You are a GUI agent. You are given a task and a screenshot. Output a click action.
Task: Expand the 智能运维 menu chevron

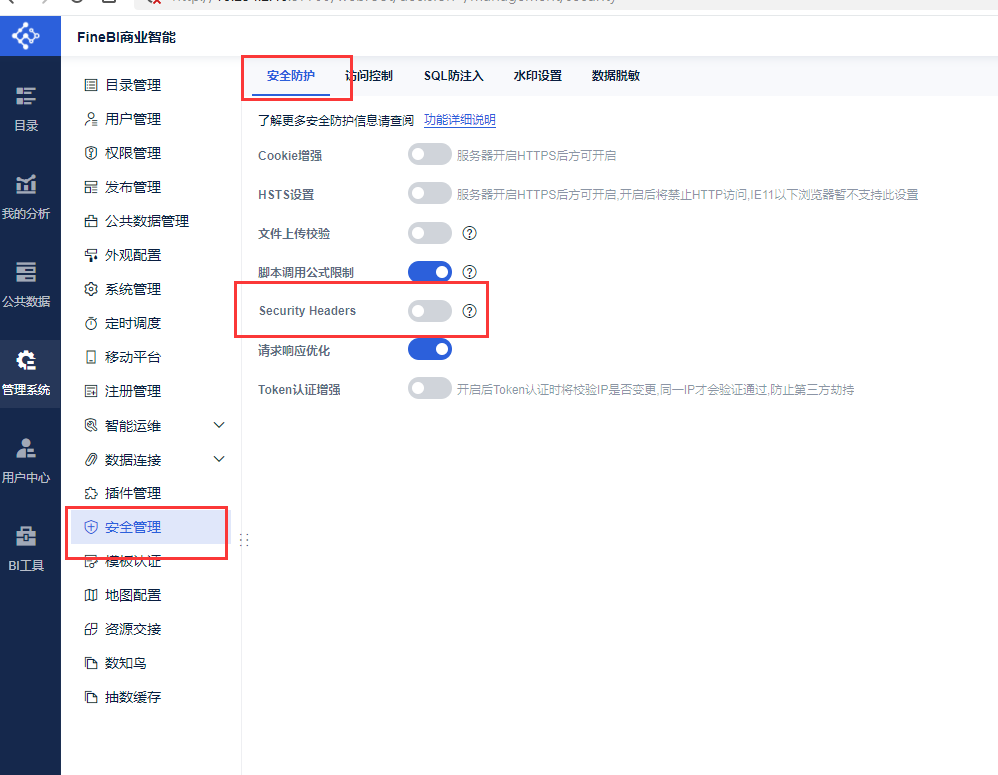point(219,425)
